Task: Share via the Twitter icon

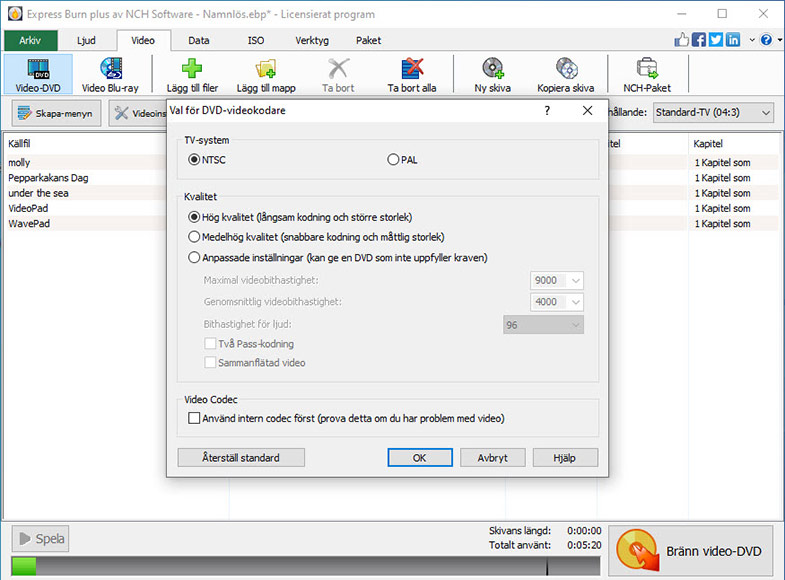Action: pos(716,40)
